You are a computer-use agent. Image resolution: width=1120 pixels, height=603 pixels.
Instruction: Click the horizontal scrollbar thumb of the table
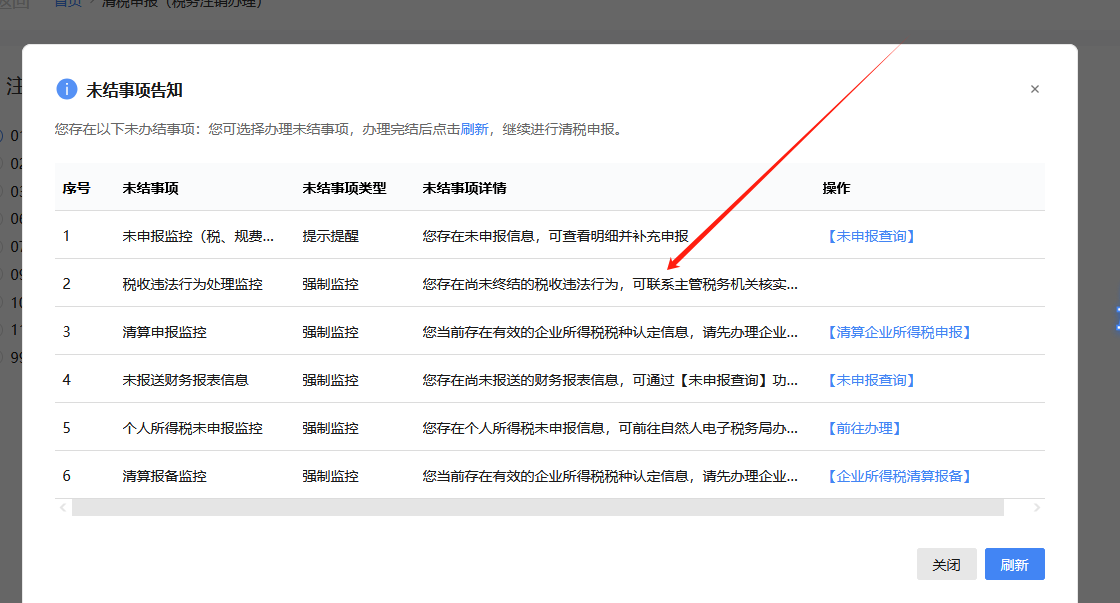tap(538, 507)
